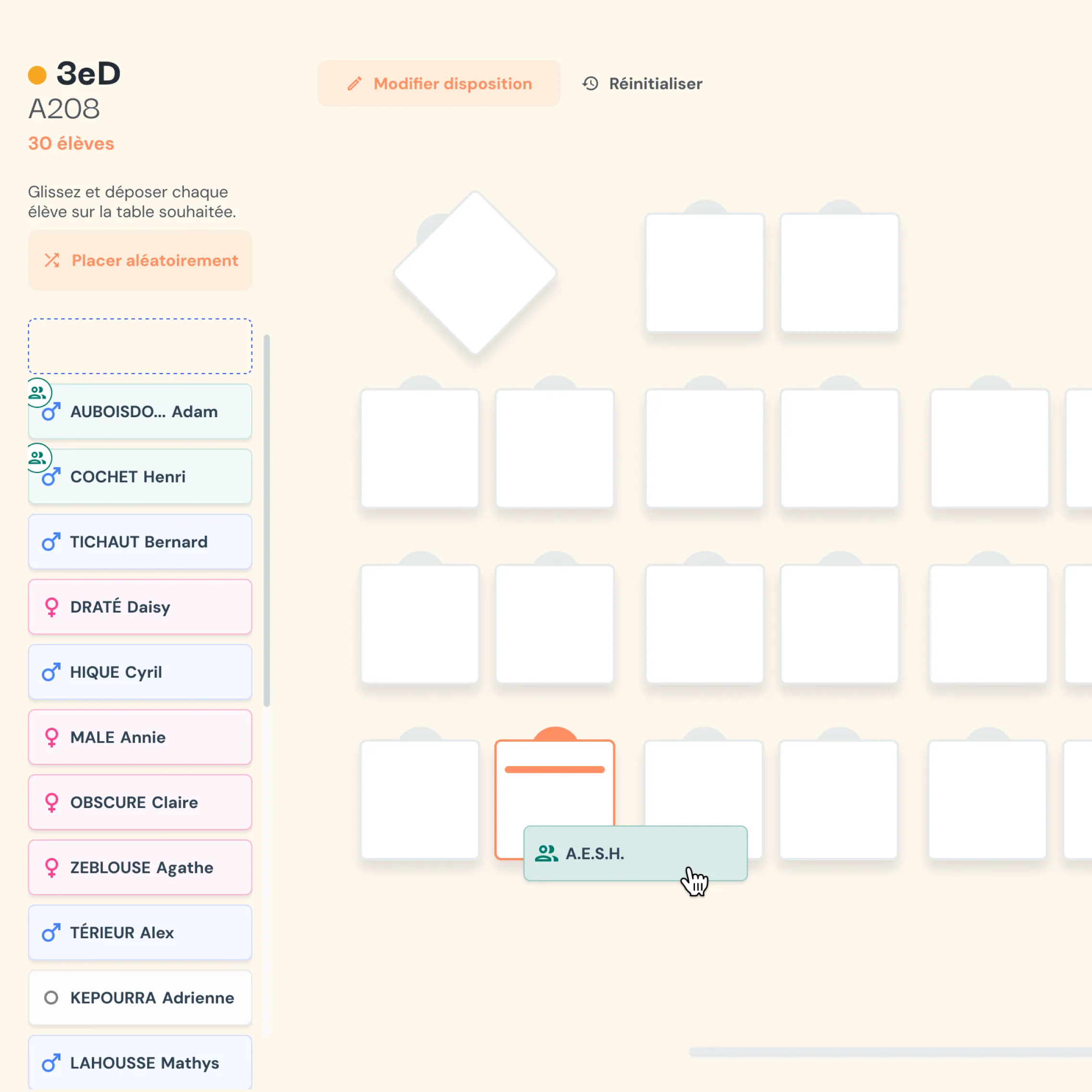This screenshot has width=1092, height=1092.
Task: Click Placer aléatoirement to place students randomly
Action: [140, 260]
